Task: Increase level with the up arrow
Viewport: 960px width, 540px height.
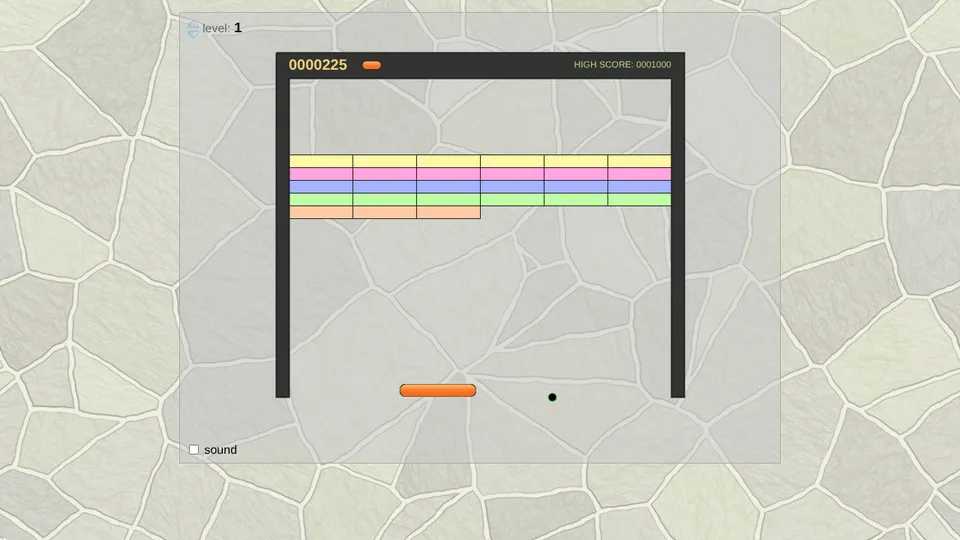Action: tap(193, 24)
